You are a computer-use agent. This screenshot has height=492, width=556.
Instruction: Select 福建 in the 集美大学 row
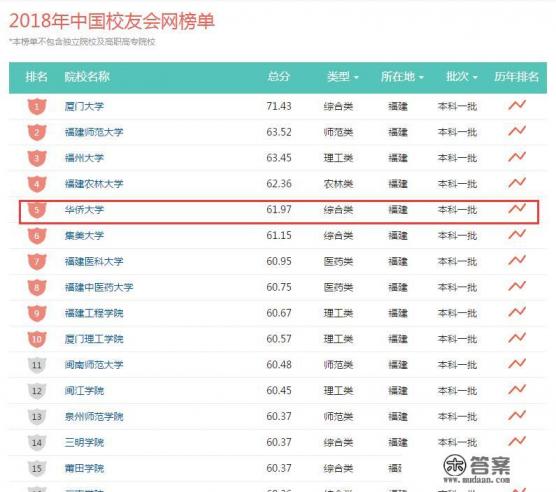398,236
